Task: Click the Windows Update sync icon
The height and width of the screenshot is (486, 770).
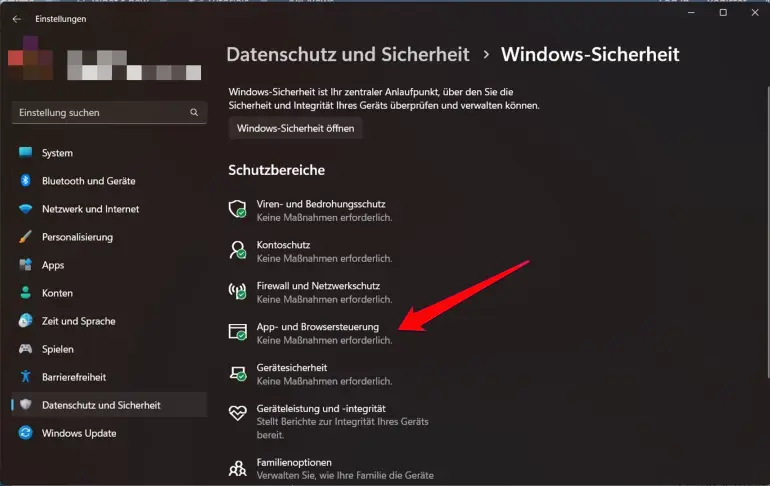Action: tap(26, 432)
